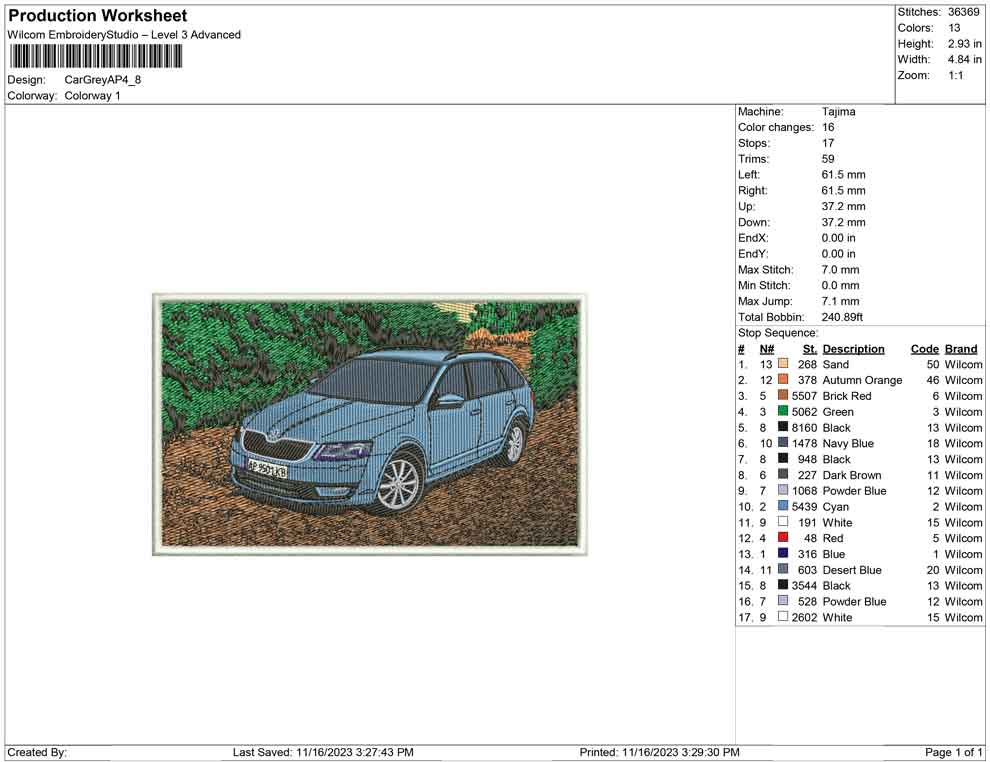This screenshot has width=990, height=762.
Task: Open the Description column header
Action: pos(855,348)
